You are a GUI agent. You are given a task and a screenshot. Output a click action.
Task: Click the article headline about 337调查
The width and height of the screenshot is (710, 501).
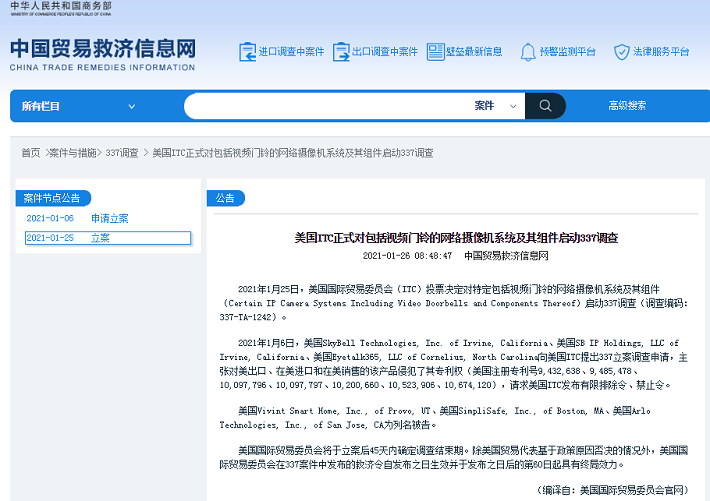click(456, 238)
